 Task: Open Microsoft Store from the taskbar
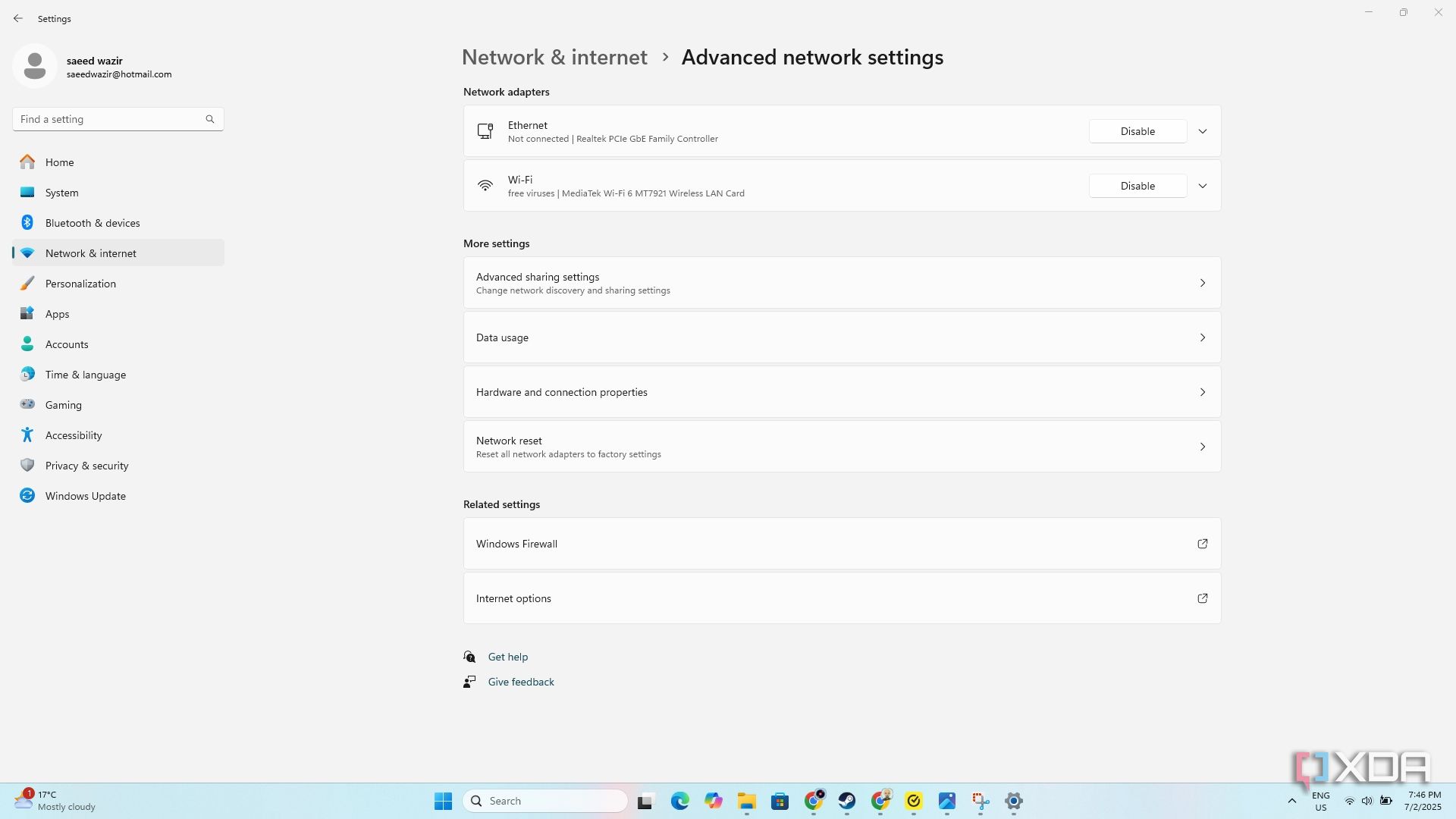tap(780, 801)
